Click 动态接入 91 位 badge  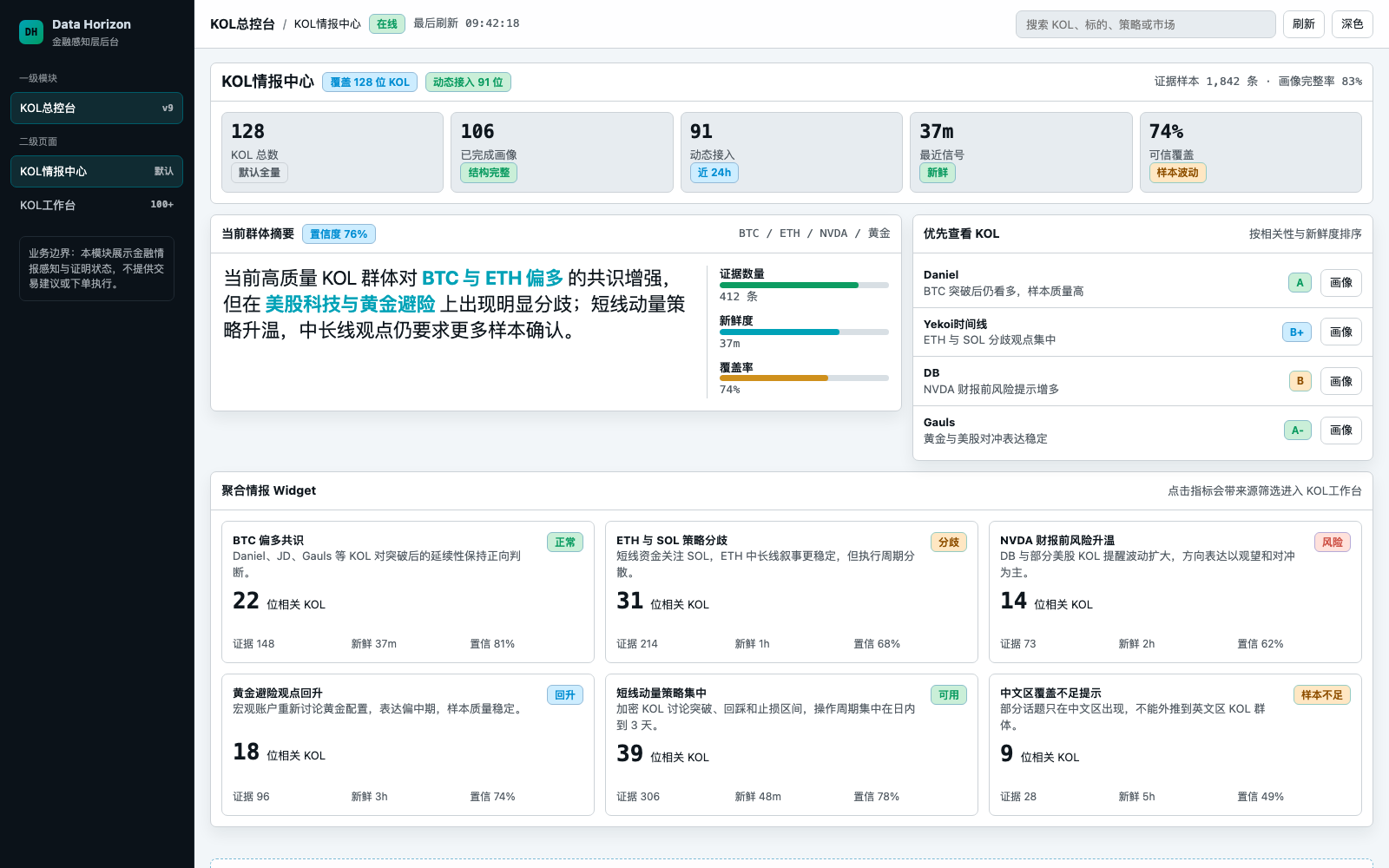468,82
